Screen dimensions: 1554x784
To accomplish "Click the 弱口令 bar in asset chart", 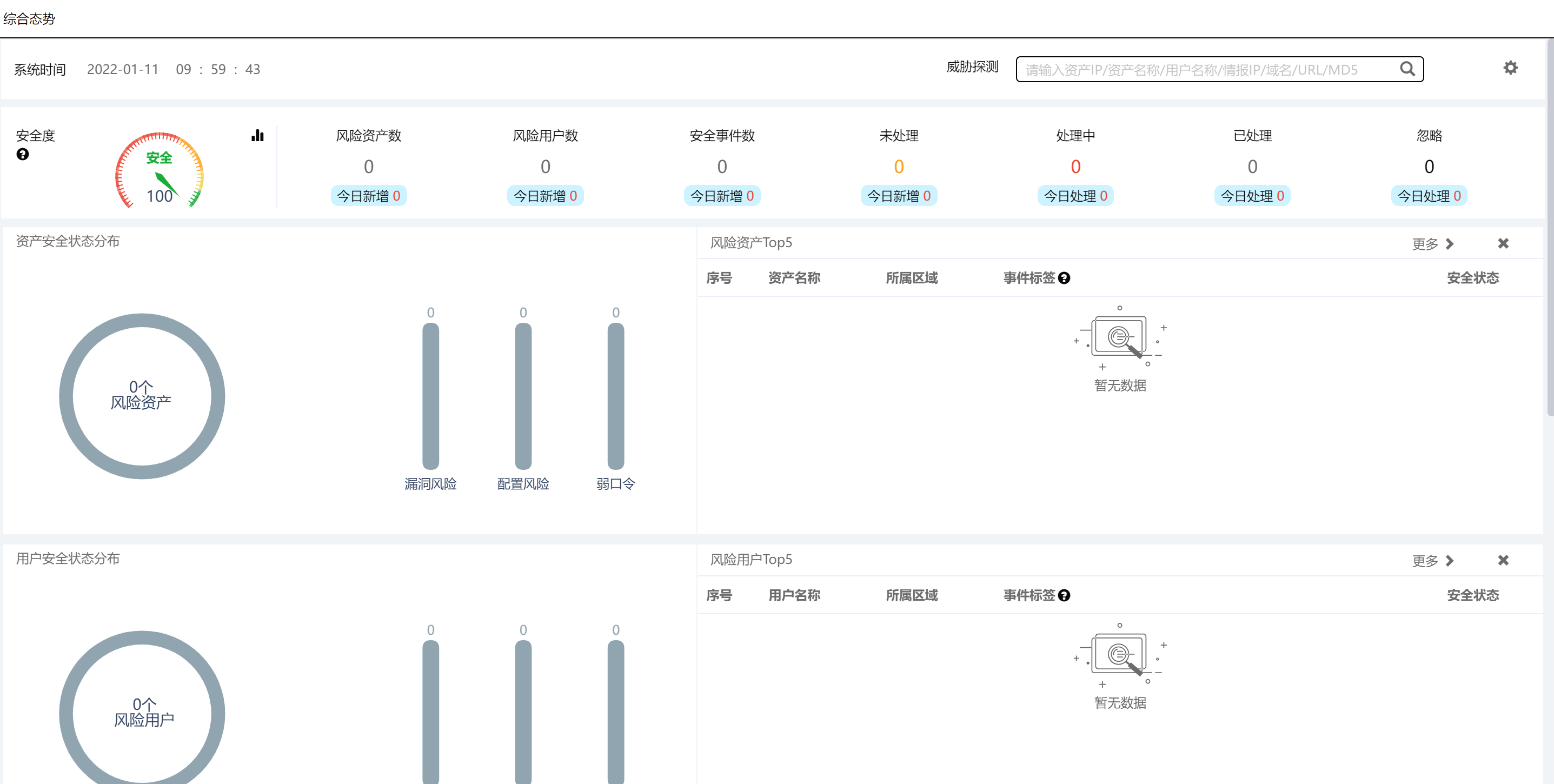I will [615, 396].
